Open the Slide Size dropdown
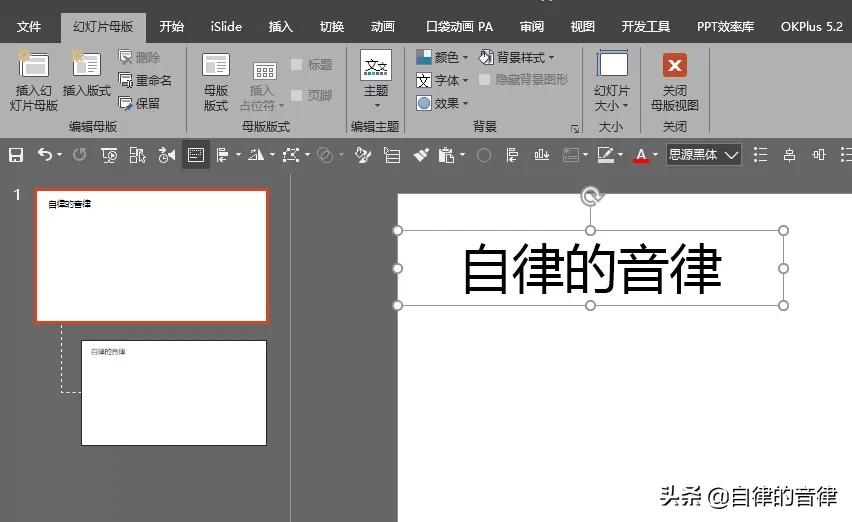 611,81
